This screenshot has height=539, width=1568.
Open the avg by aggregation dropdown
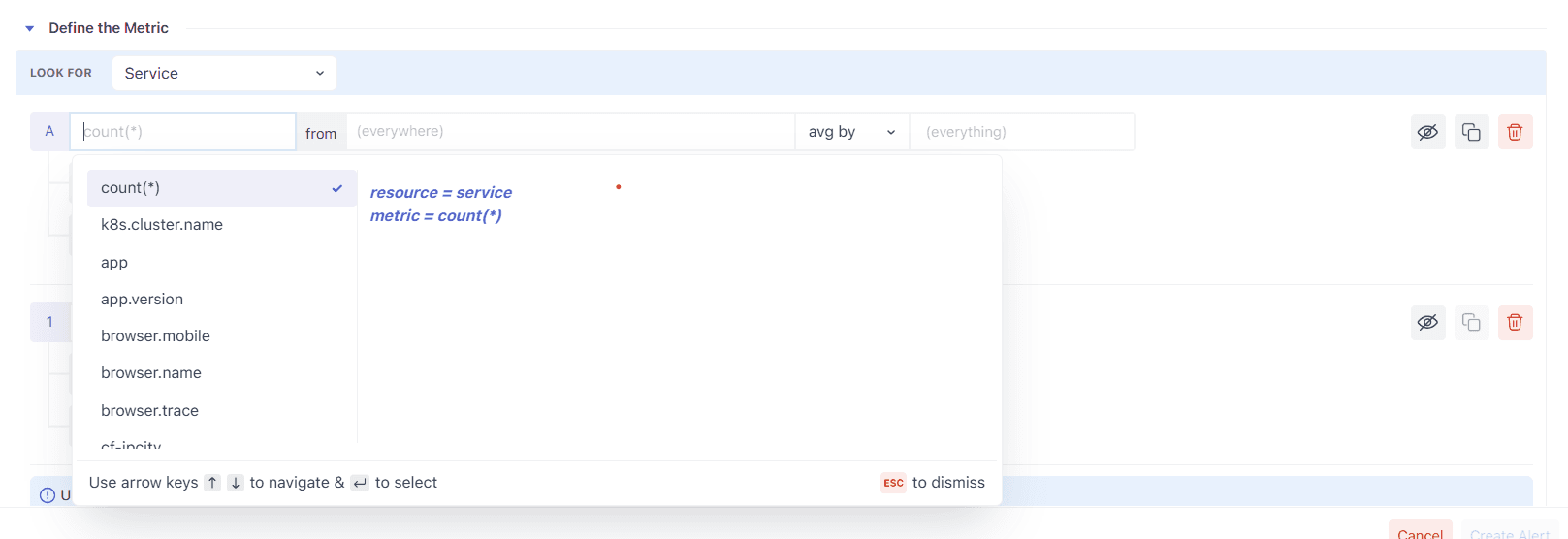click(x=851, y=132)
